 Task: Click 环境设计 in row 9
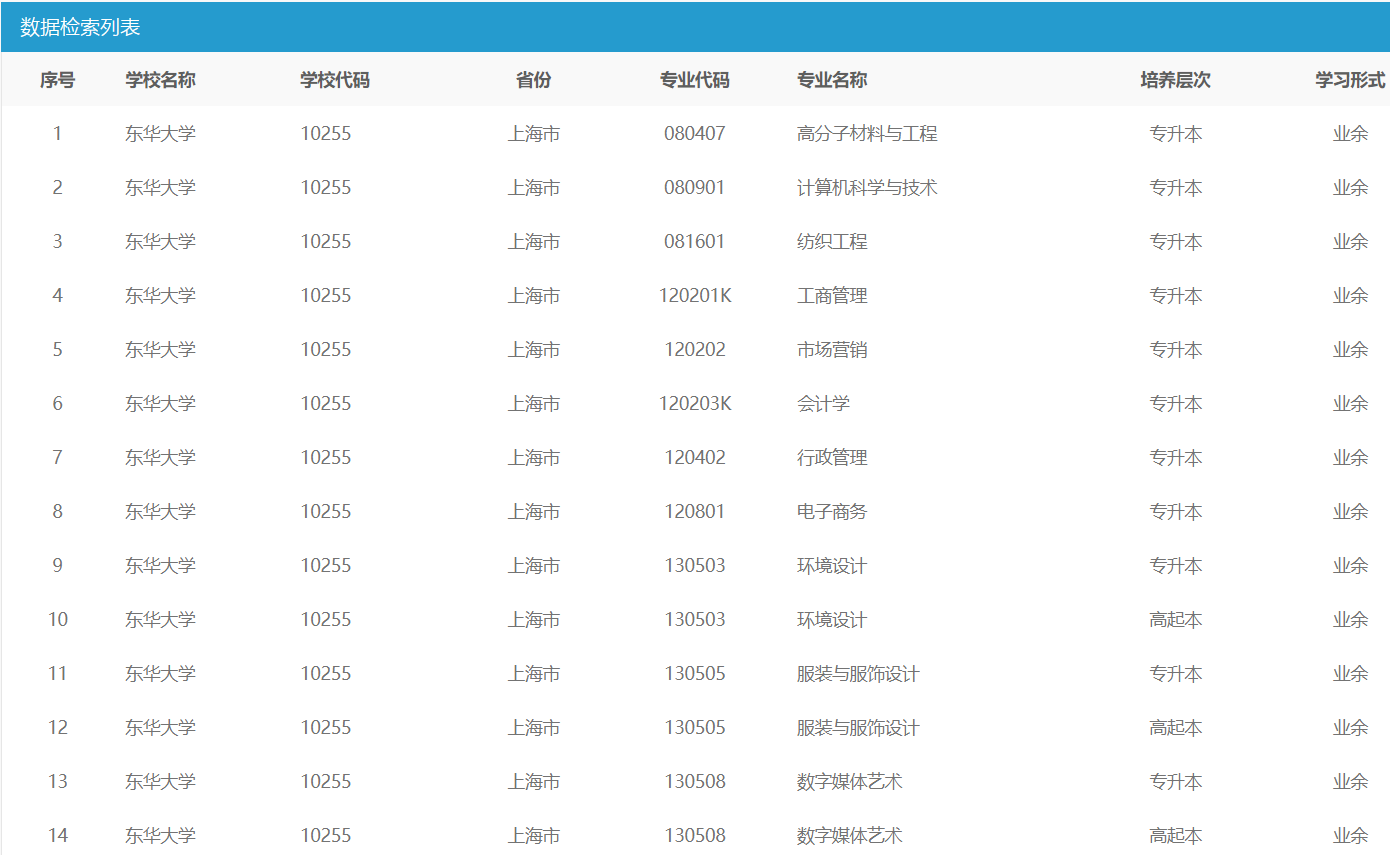point(832,566)
